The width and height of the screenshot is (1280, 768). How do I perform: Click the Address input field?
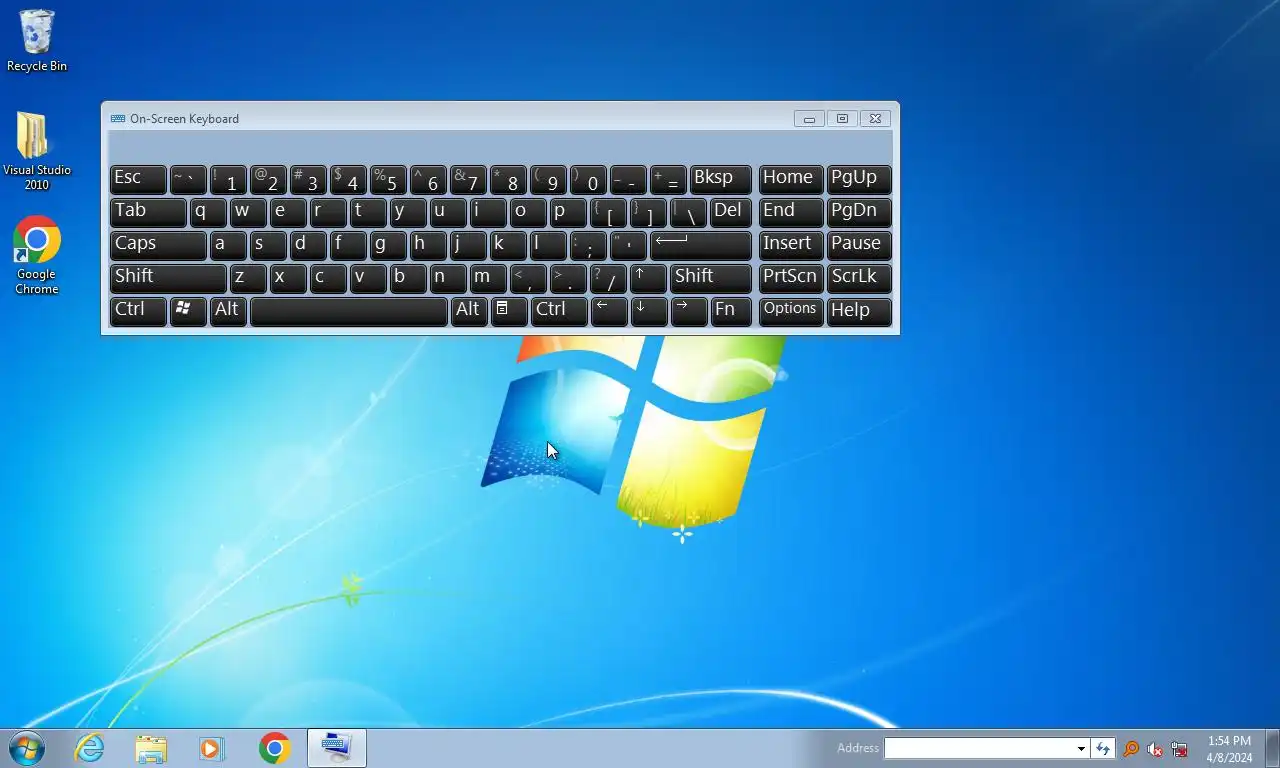979,748
